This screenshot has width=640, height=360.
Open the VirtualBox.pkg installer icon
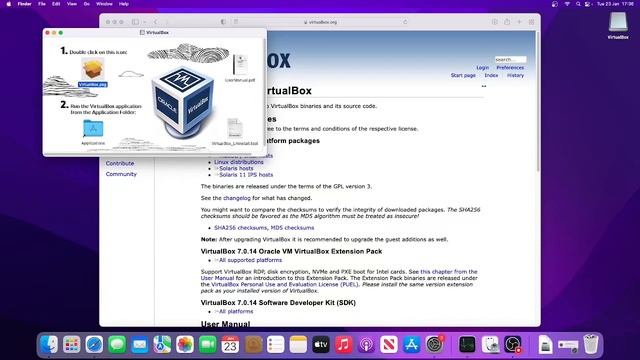click(x=93, y=69)
